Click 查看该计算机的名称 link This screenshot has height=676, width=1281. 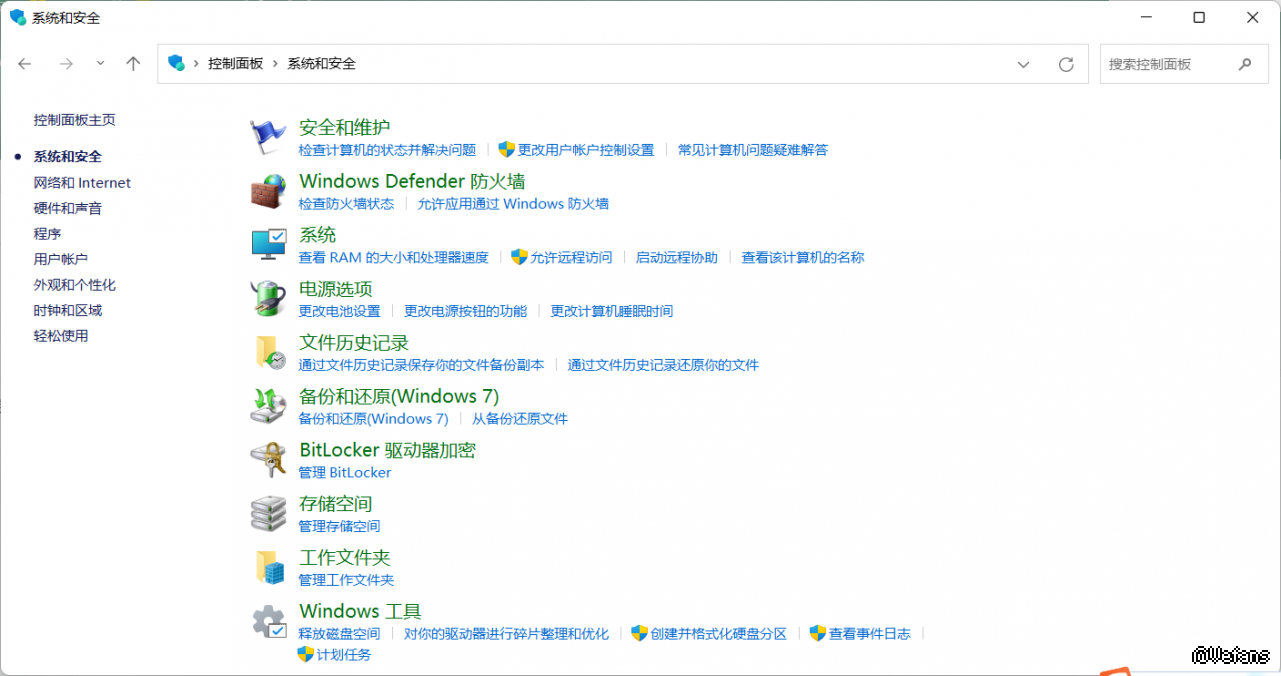pos(803,258)
